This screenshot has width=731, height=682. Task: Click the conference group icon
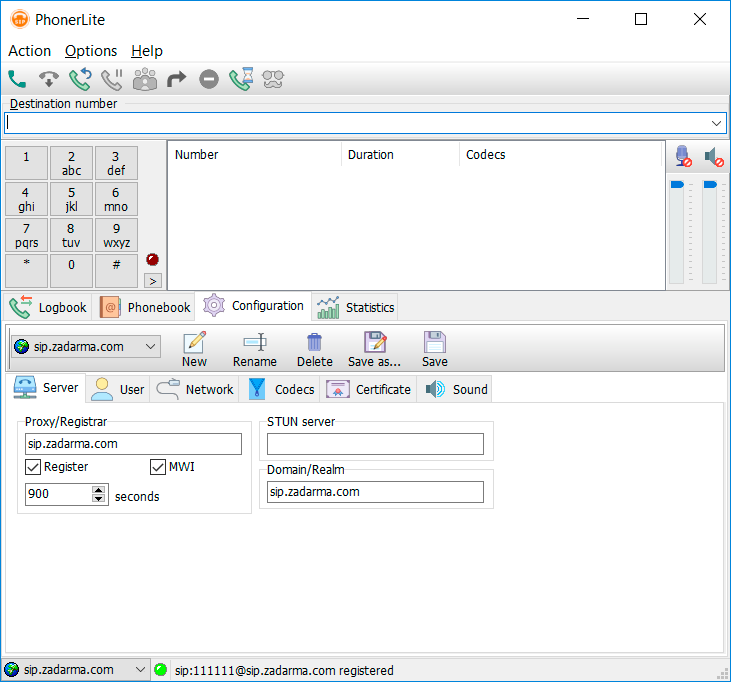[x=145, y=79]
